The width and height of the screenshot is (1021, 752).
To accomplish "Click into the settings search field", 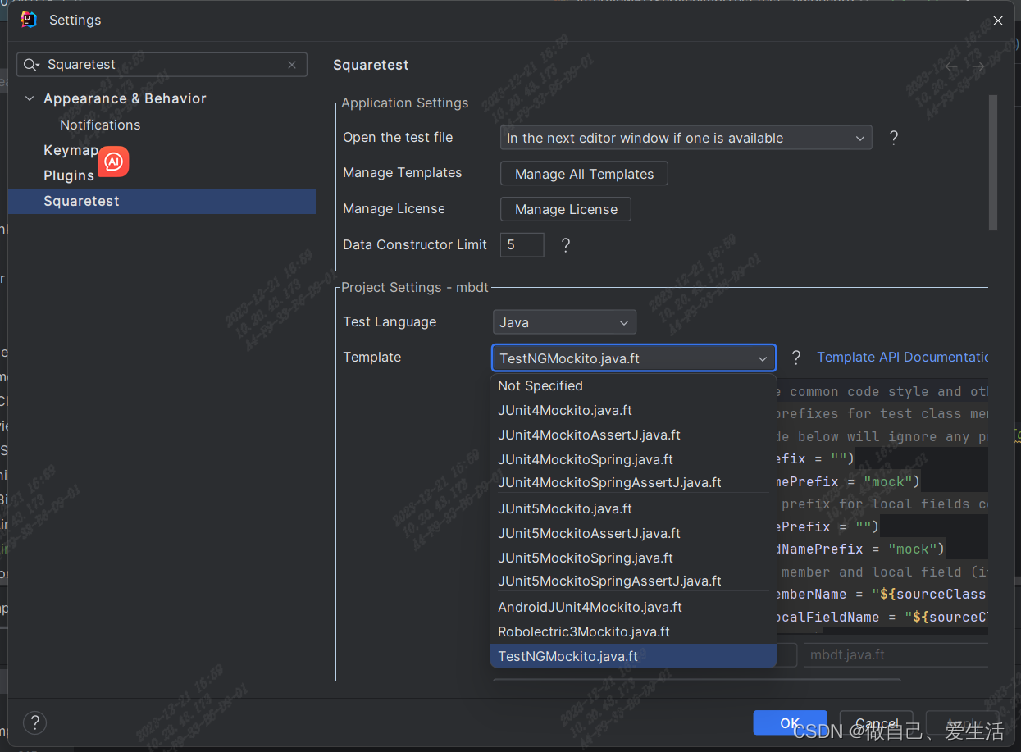I will 161,64.
